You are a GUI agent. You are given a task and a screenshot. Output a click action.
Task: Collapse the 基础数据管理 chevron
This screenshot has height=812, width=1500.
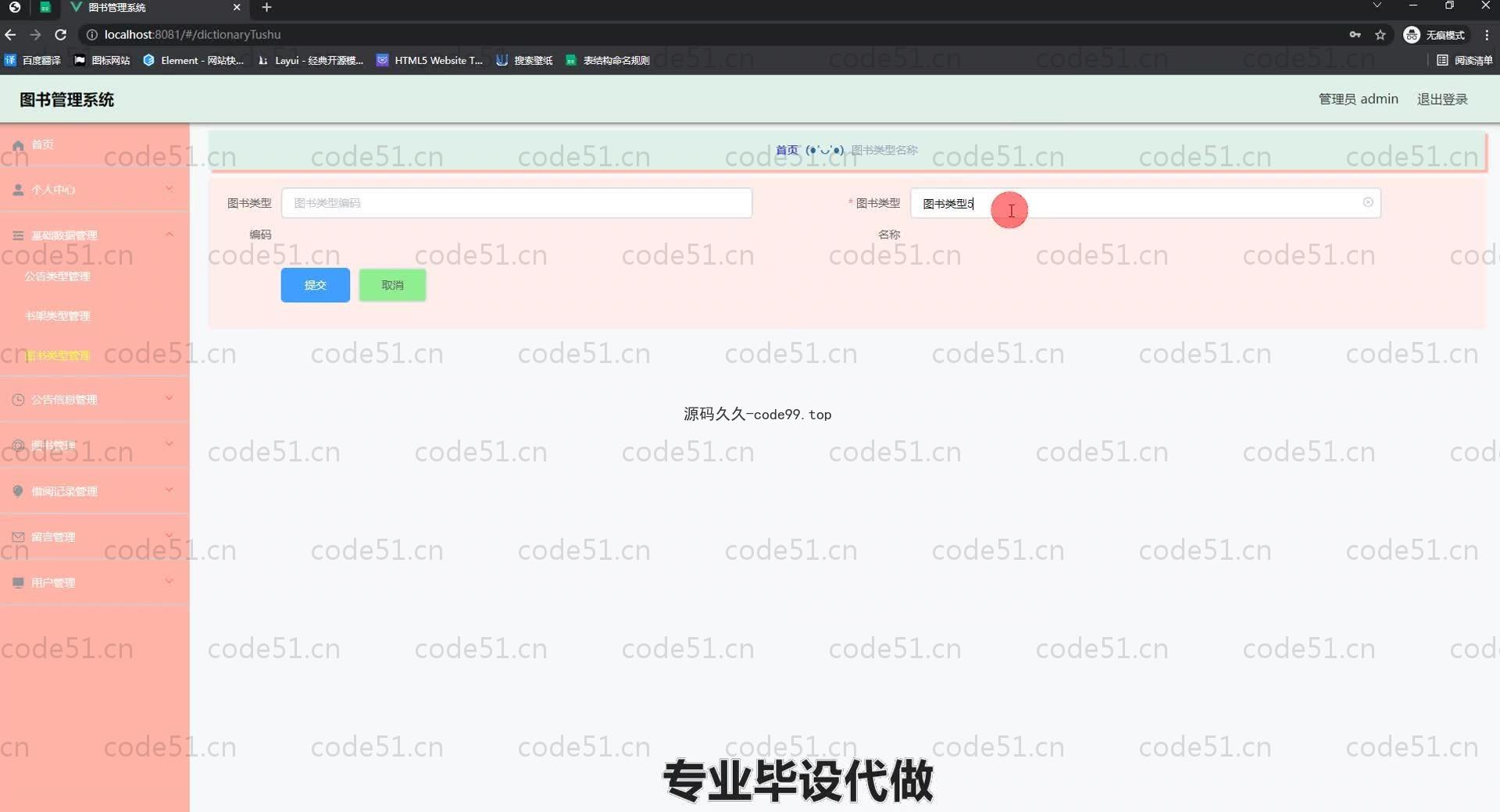coord(170,234)
